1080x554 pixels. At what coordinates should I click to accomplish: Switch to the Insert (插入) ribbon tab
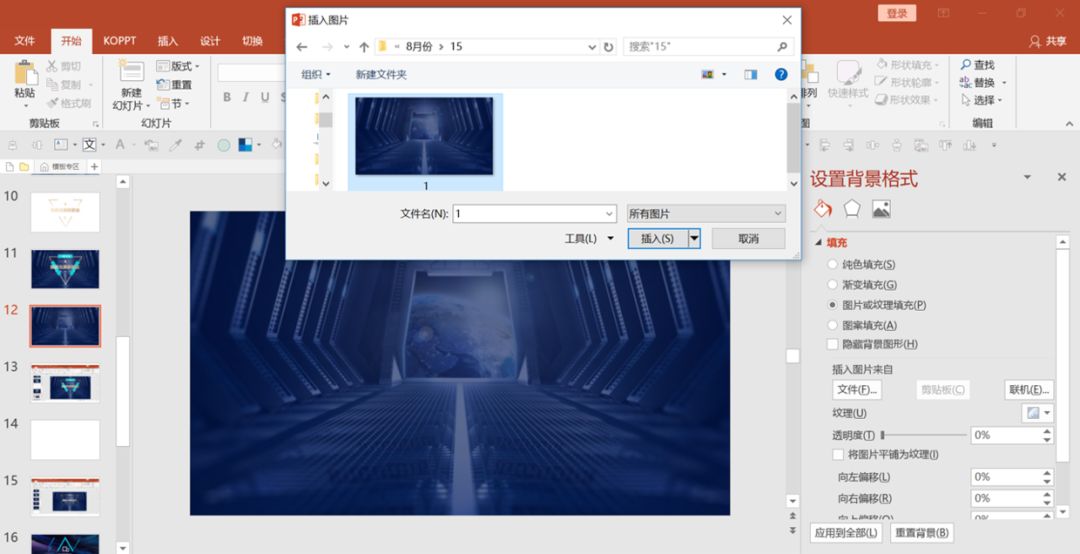pyautogui.click(x=167, y=41)
